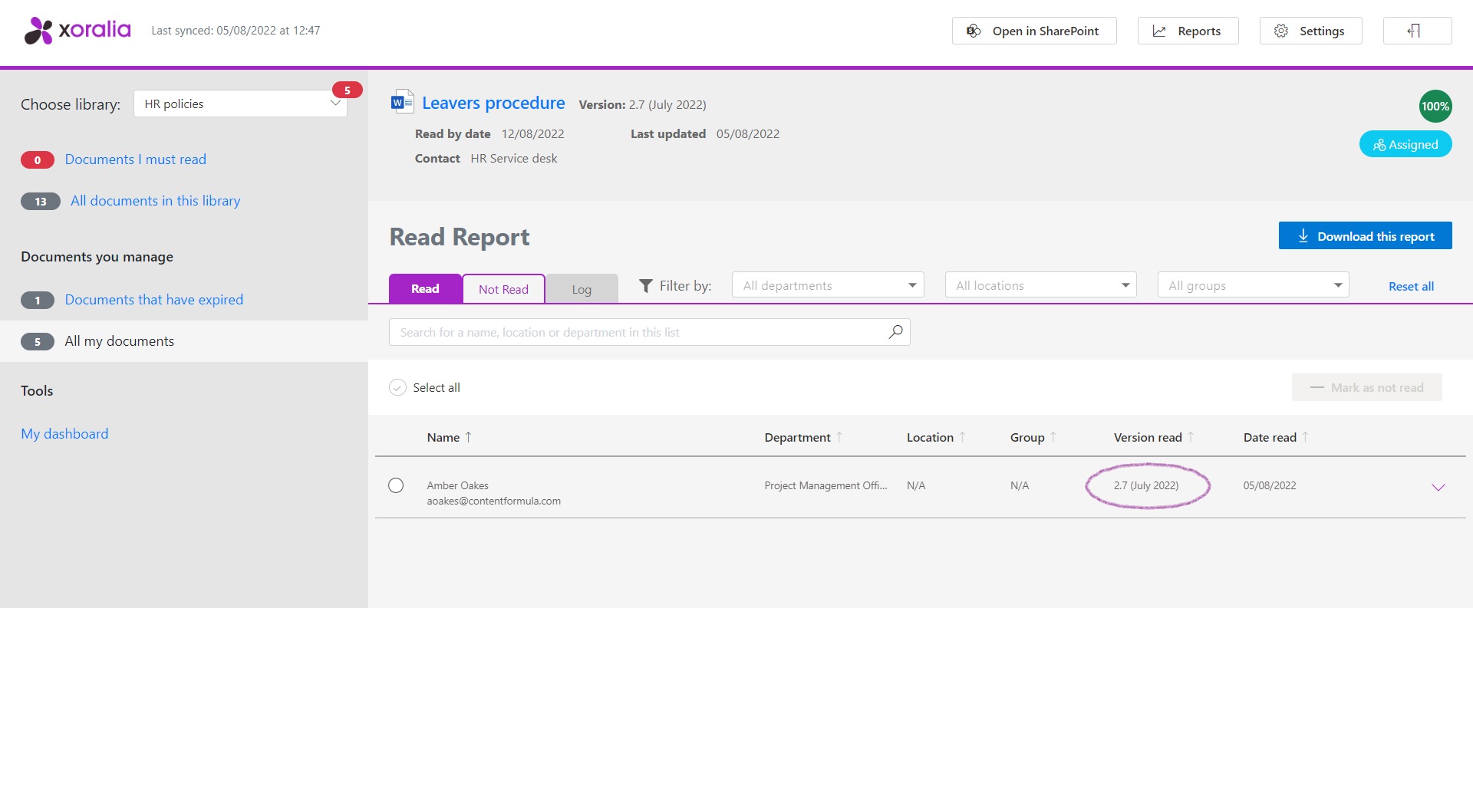This screenshot has height=812, width=1473.
Task: Focus the name search input field
Action: click(x=649, y=332)
